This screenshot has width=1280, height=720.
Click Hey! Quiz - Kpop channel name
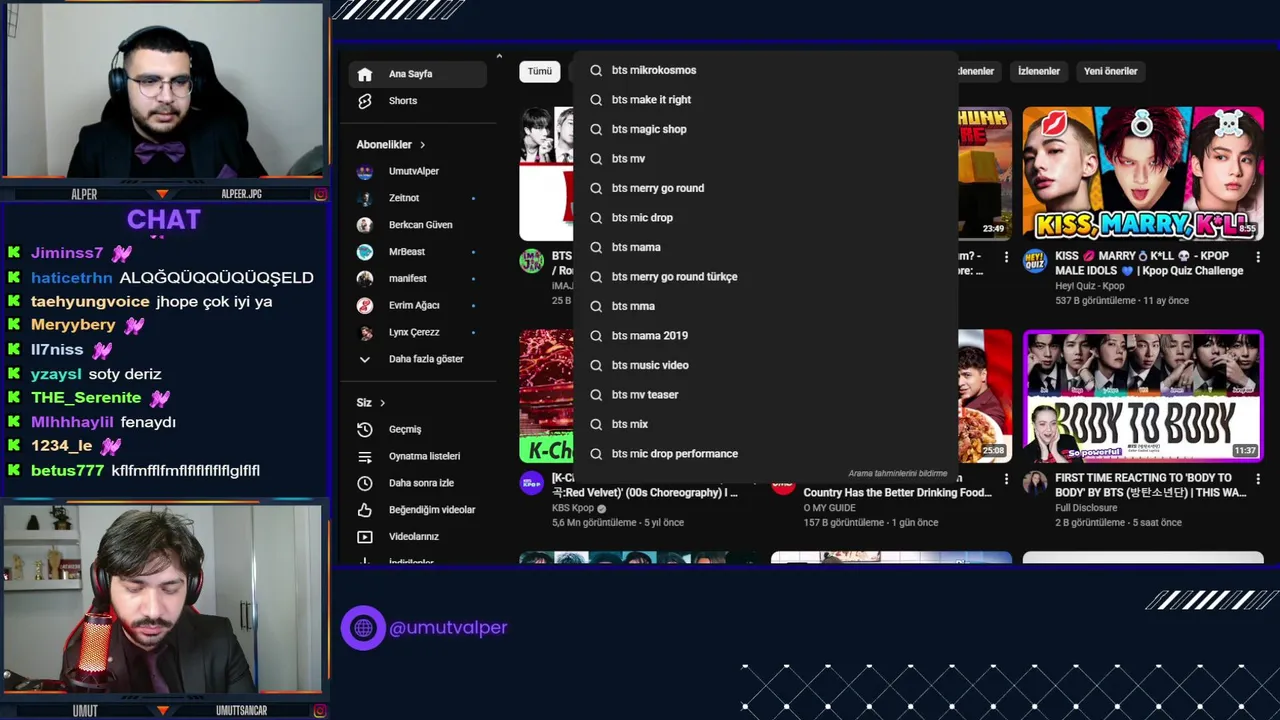pos(1090,286)
